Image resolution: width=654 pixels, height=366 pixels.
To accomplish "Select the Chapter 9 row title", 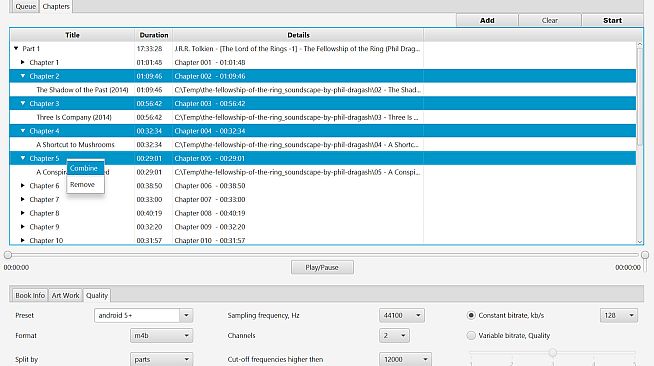I will [x=44, y=227].
